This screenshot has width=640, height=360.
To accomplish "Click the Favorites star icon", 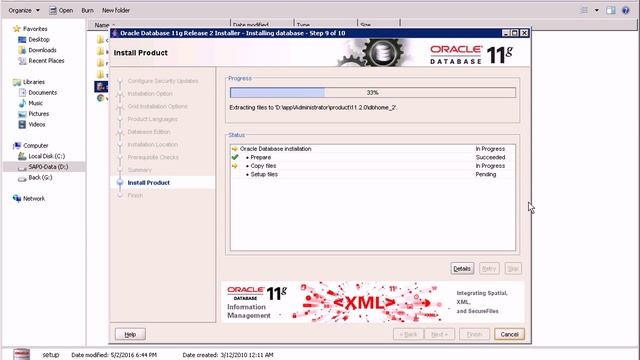I will tap(17, 29).
